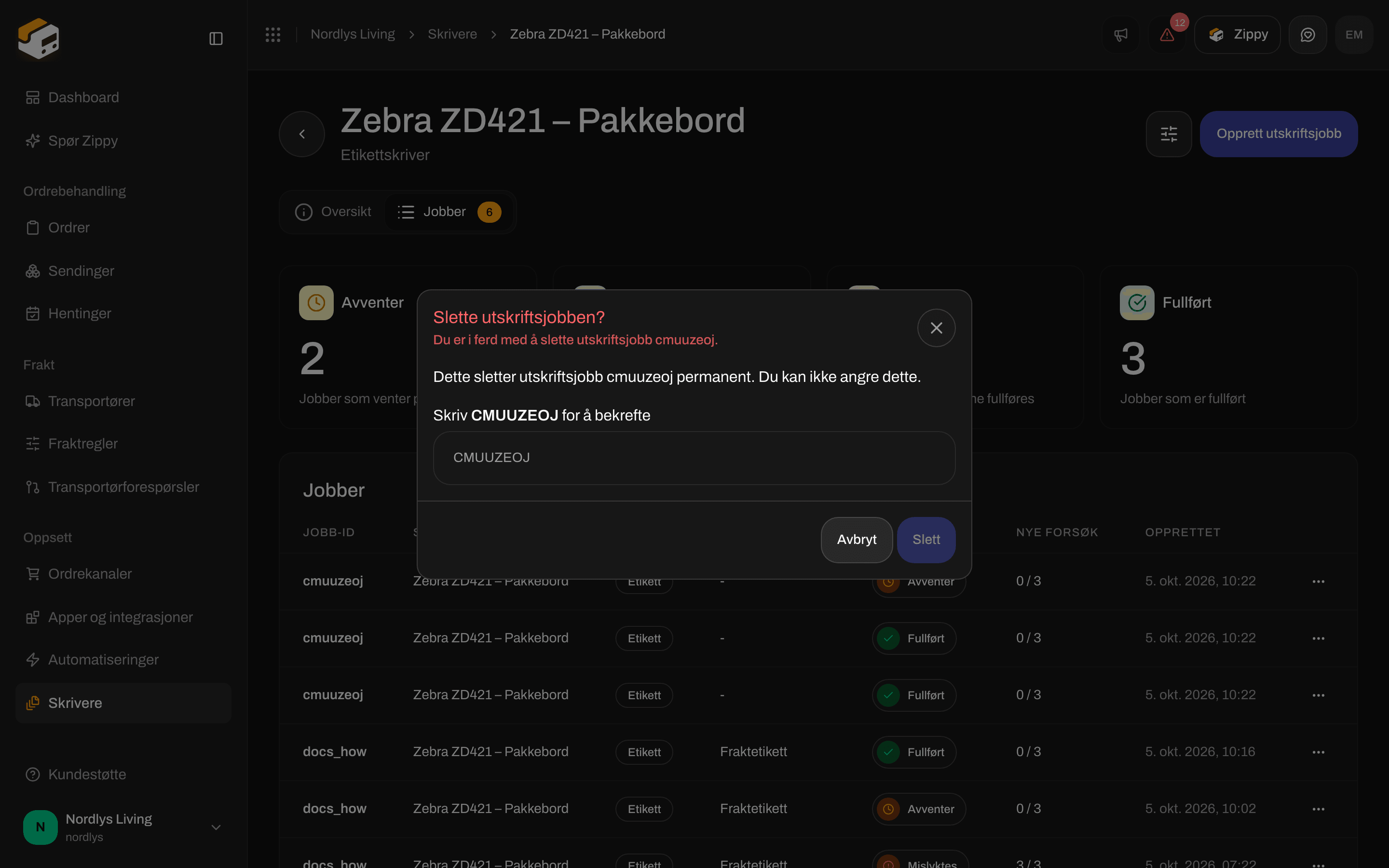Open Apper og integrasjoner
The height and width of the screenshot is (868, 1389).
123,617
